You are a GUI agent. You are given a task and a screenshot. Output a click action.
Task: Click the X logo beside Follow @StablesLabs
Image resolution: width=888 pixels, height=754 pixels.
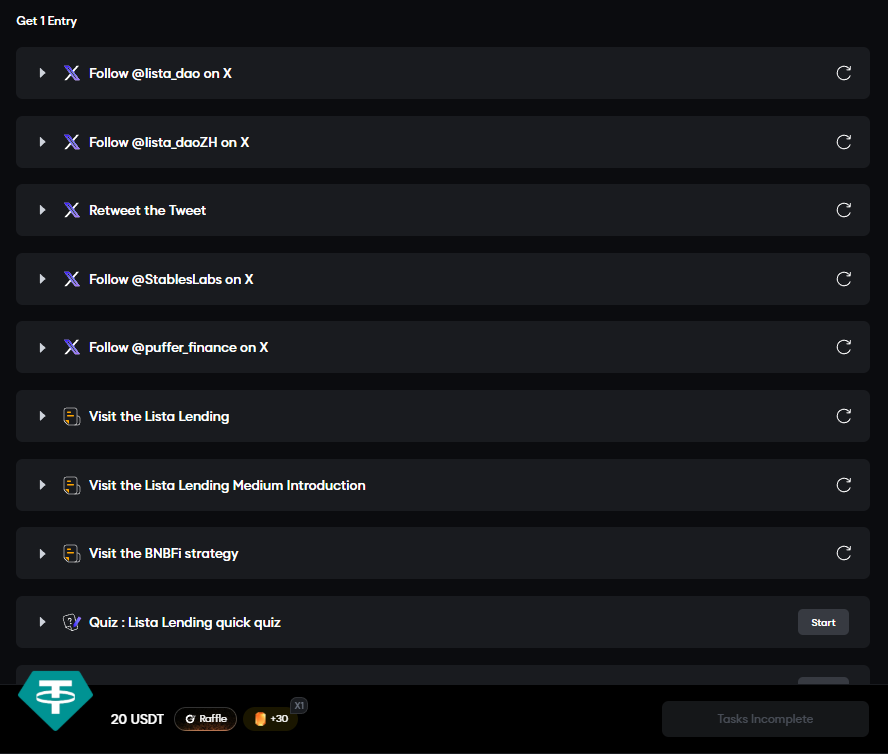click(x=71, y=279)
